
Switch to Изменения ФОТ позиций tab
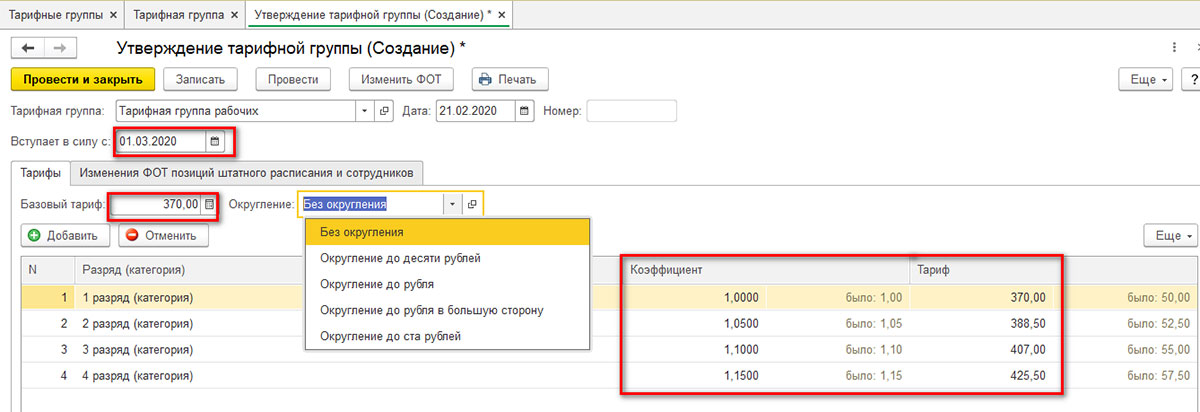250,173
